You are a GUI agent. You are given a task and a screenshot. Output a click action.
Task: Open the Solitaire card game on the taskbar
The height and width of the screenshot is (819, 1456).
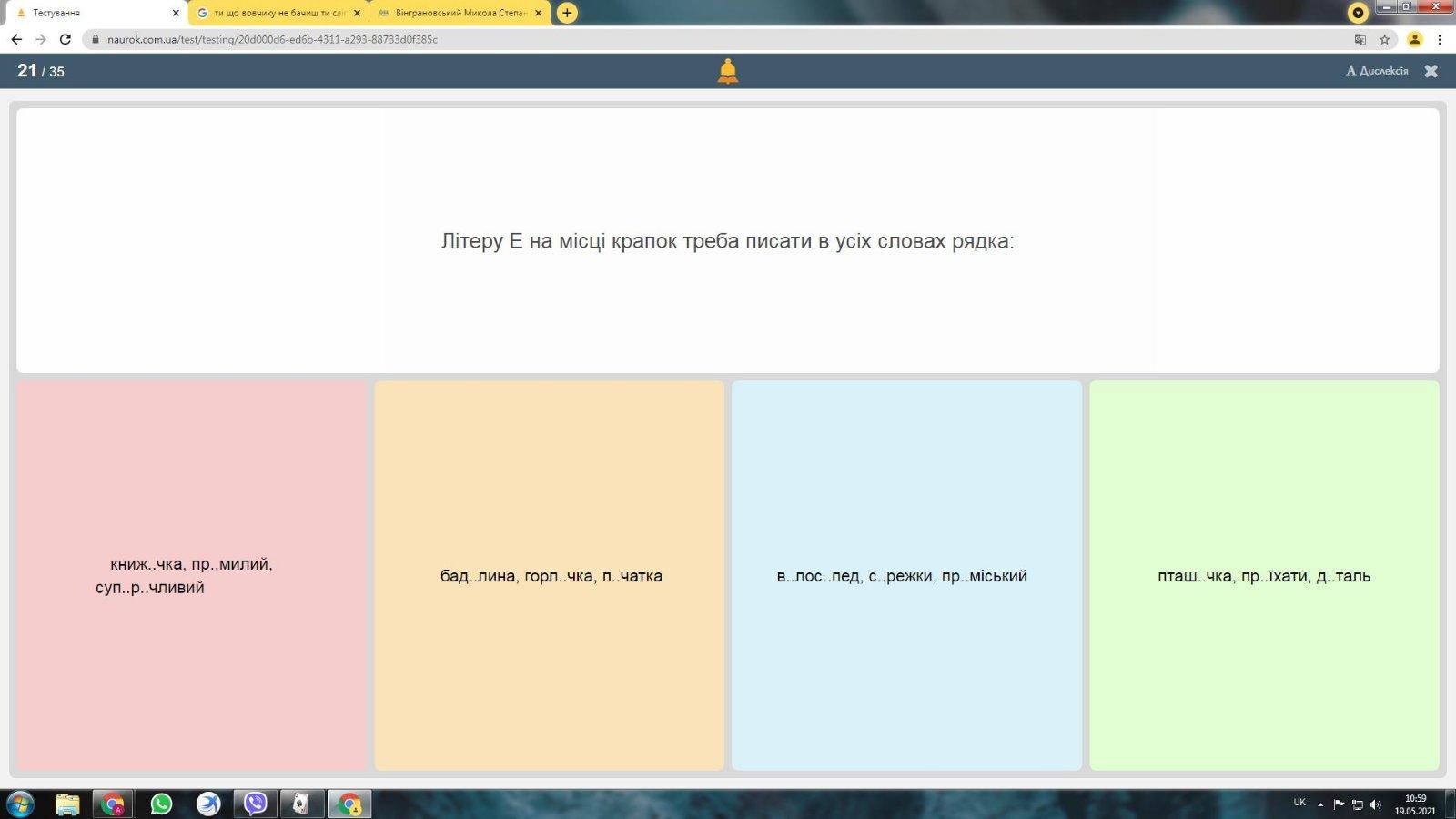pyautogui.click(x=301, y=804)
